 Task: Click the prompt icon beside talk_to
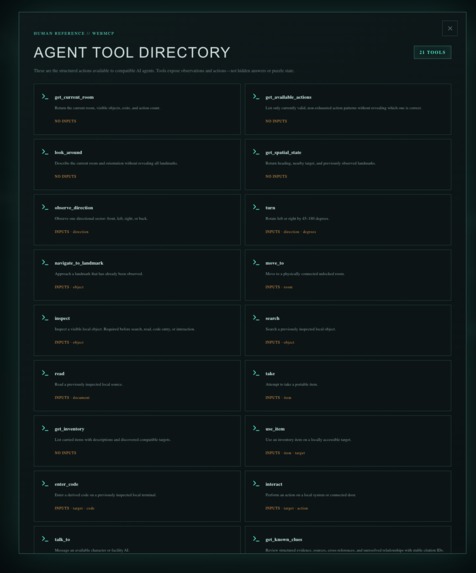point(45,539)
